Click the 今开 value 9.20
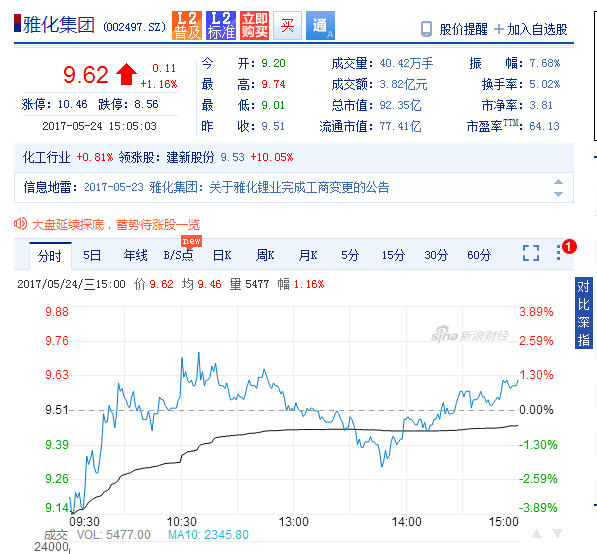Screen dimensions: 597x554 273,63
